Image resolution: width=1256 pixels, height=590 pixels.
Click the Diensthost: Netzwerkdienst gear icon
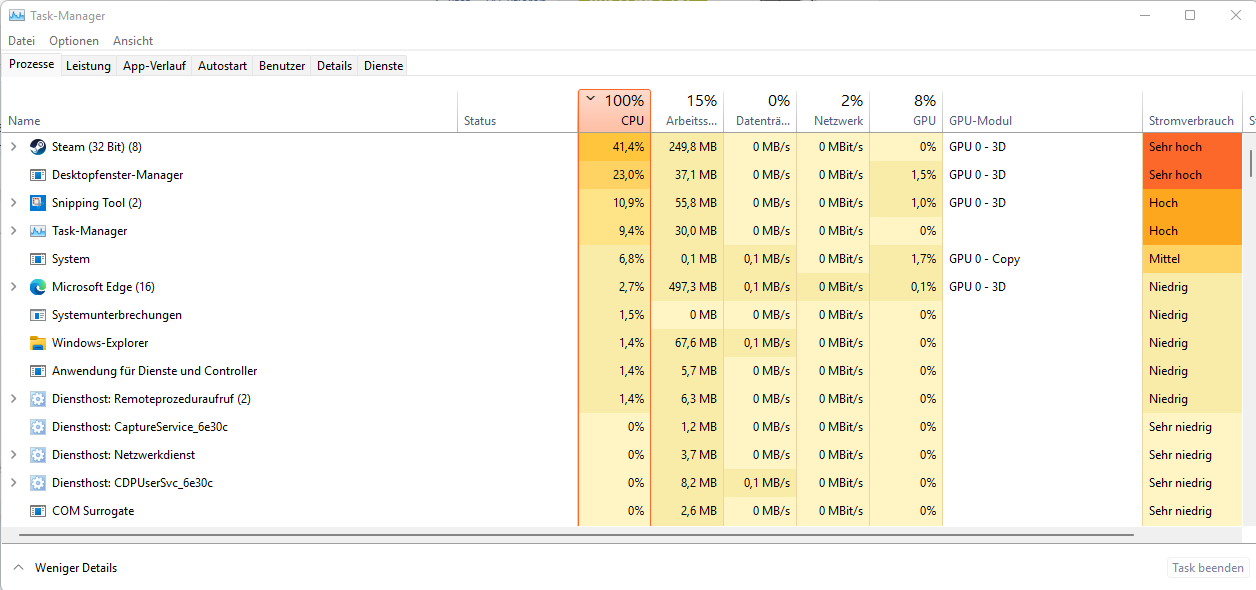[x=38, y=455]
